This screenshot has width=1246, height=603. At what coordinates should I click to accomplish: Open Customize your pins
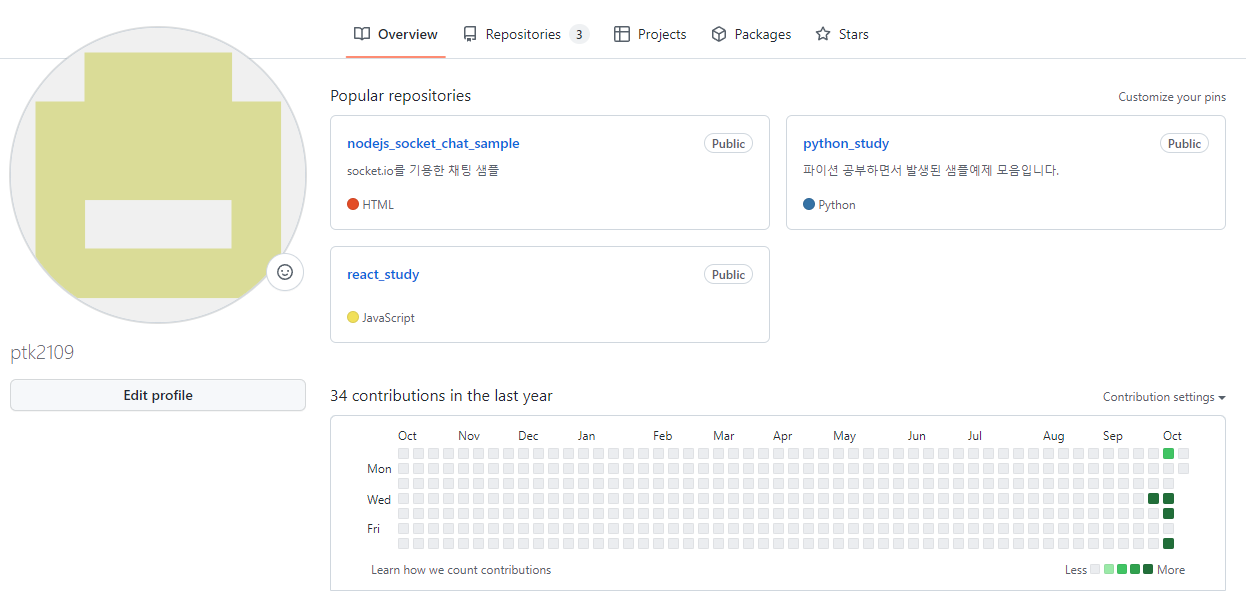tap(1172, 97)
